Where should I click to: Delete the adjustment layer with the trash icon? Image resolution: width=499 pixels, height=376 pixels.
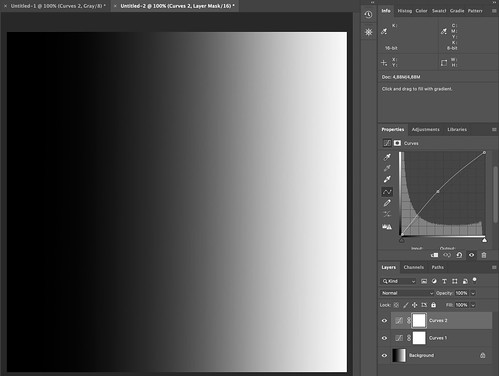484,255
